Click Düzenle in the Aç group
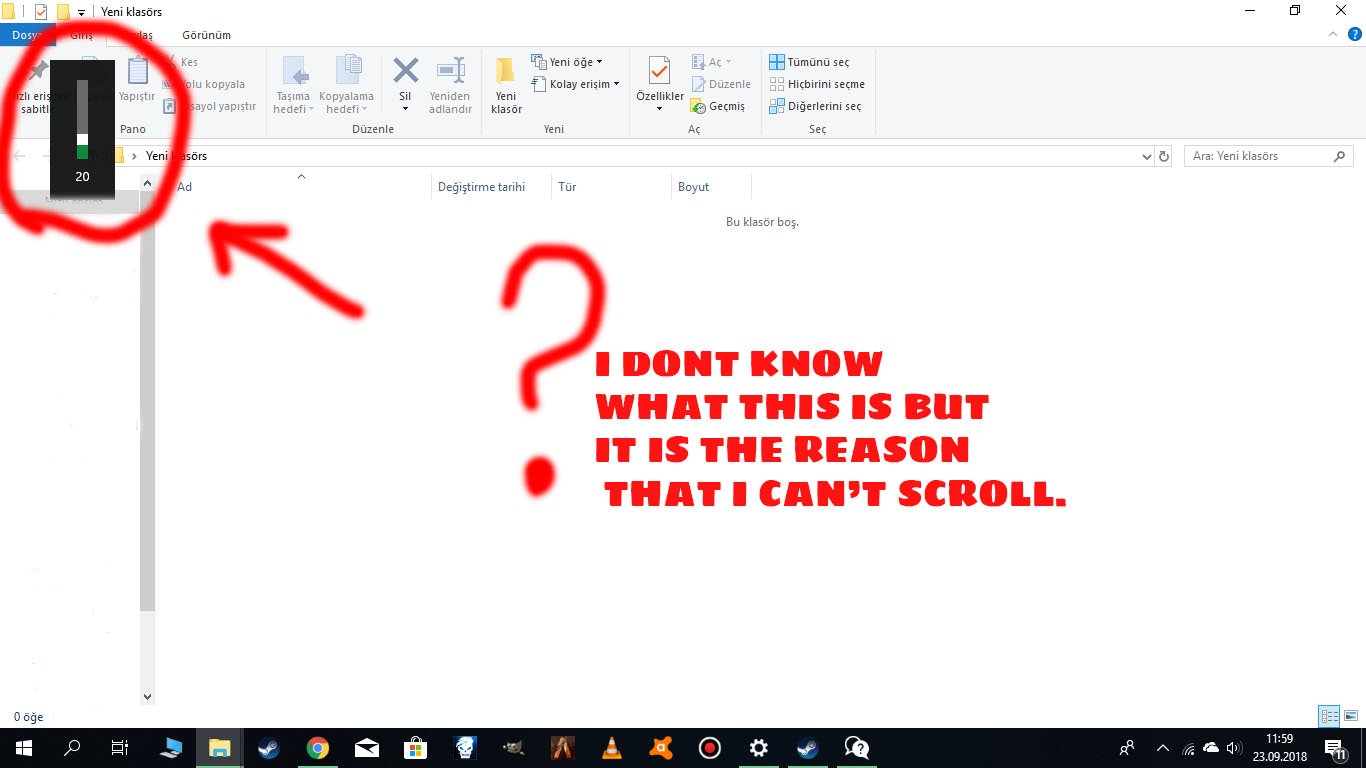 click(x=721, y=84)
